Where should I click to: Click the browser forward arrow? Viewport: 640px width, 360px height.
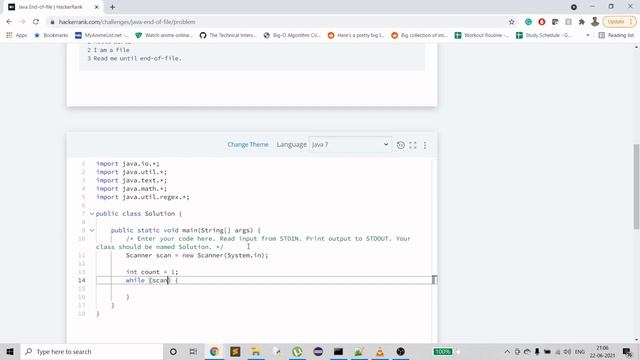(22, 22)
